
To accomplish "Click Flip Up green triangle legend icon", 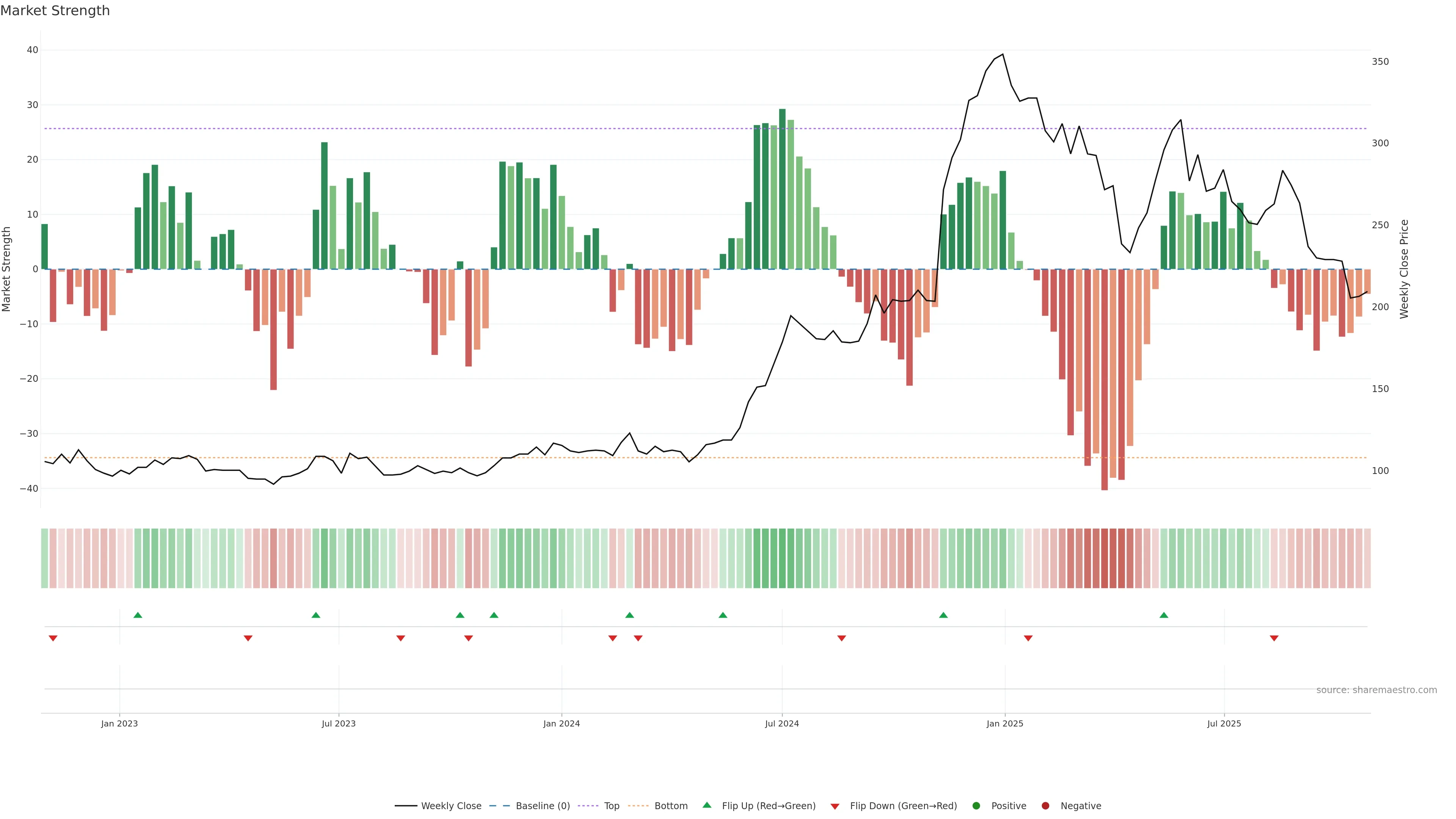I will pos(706,805).
